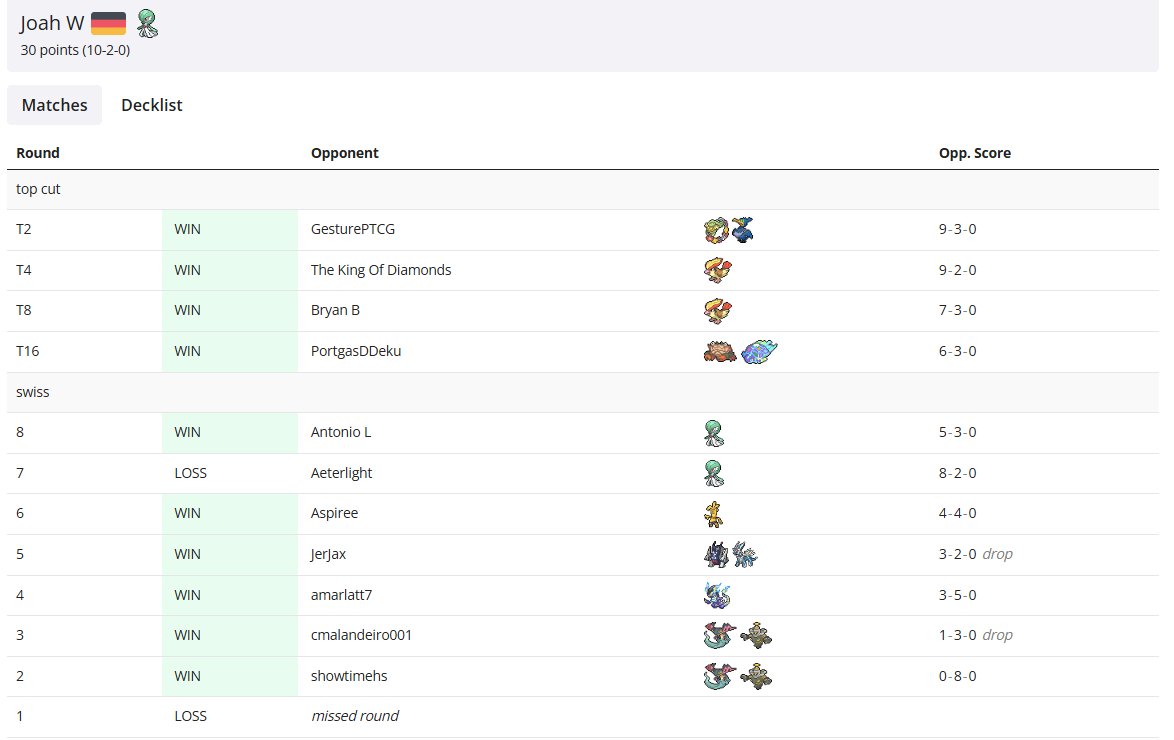Click the 'drop' label in cmalandeiro001 row
Image resolution: width=1174 pixels, height=740 pixels.
click(x=997, y=635)
